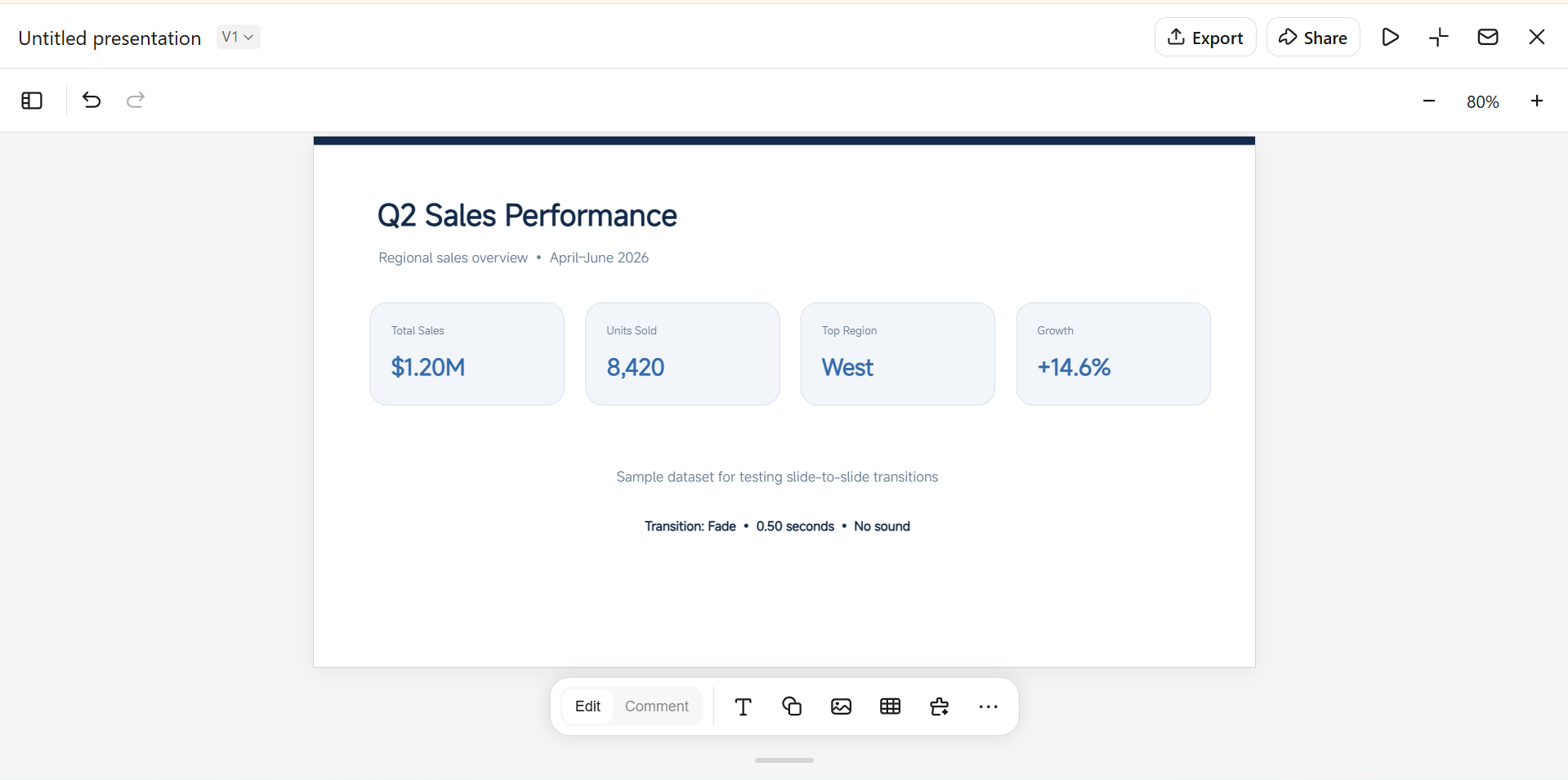Select the 8,420 value
The image size is (1568, 780).
636,367
